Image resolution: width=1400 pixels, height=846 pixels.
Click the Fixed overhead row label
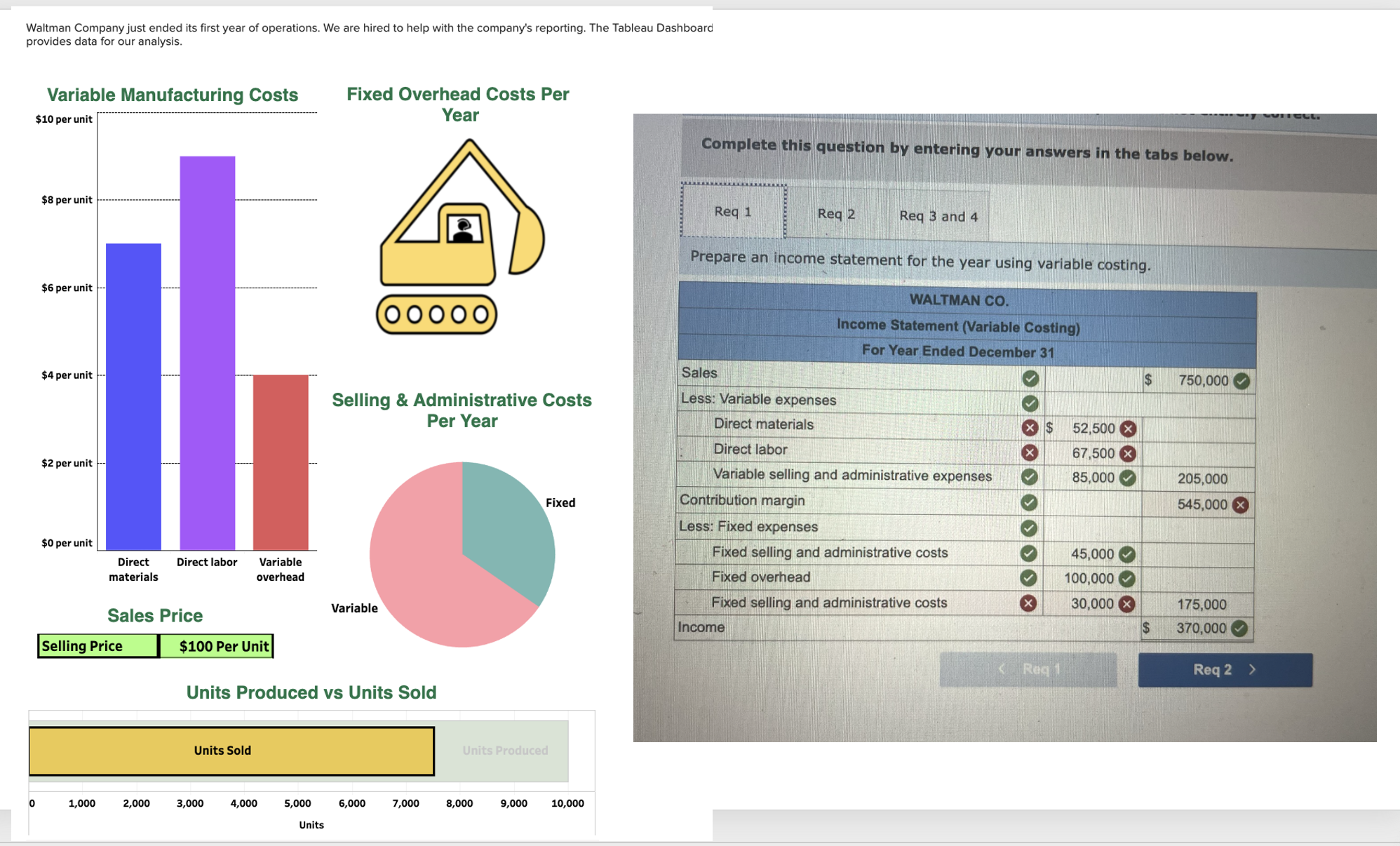coord(761,577)
